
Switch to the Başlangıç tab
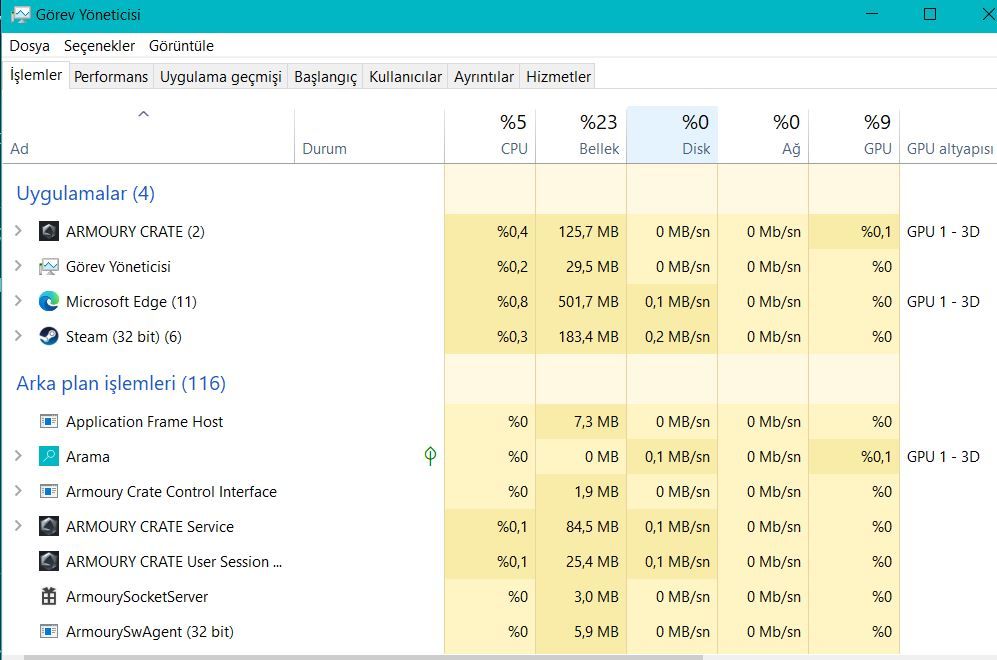(325, 77)
